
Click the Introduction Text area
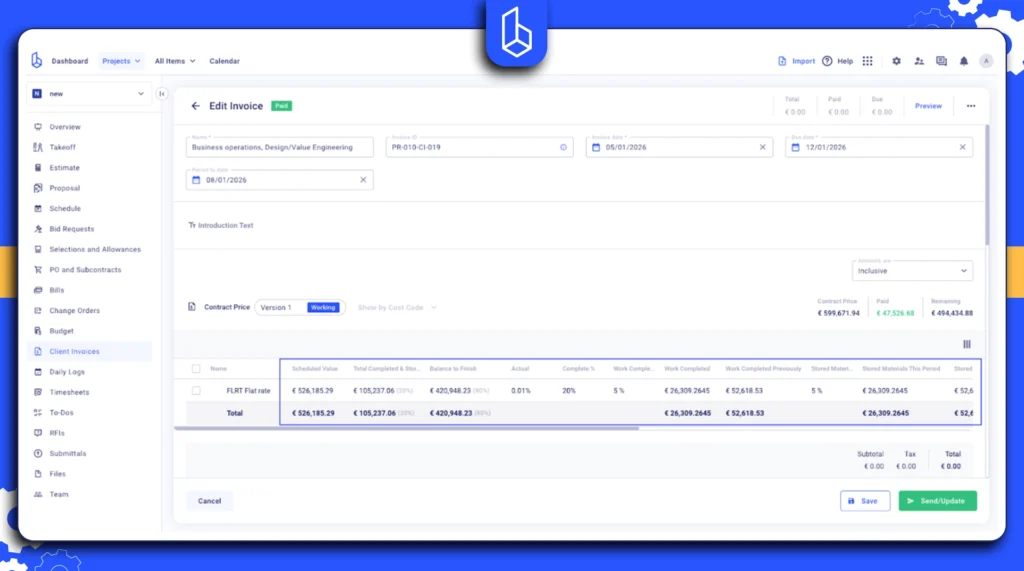tap(221, 225)
